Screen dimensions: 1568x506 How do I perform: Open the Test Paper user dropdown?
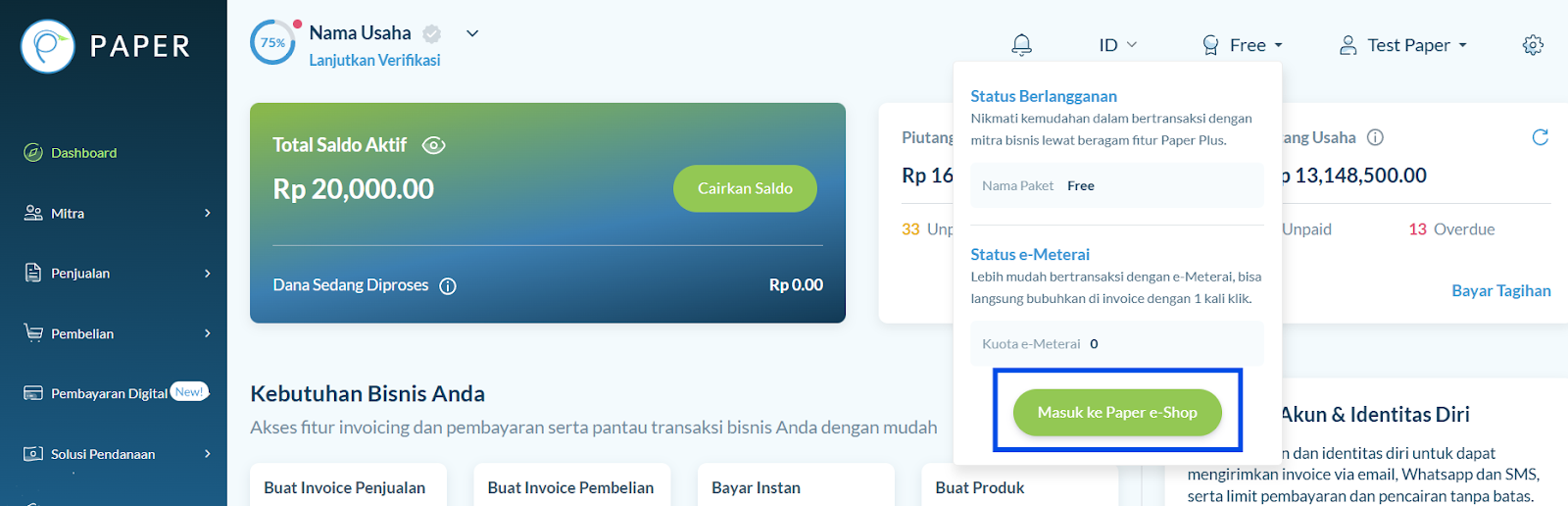1403,45
